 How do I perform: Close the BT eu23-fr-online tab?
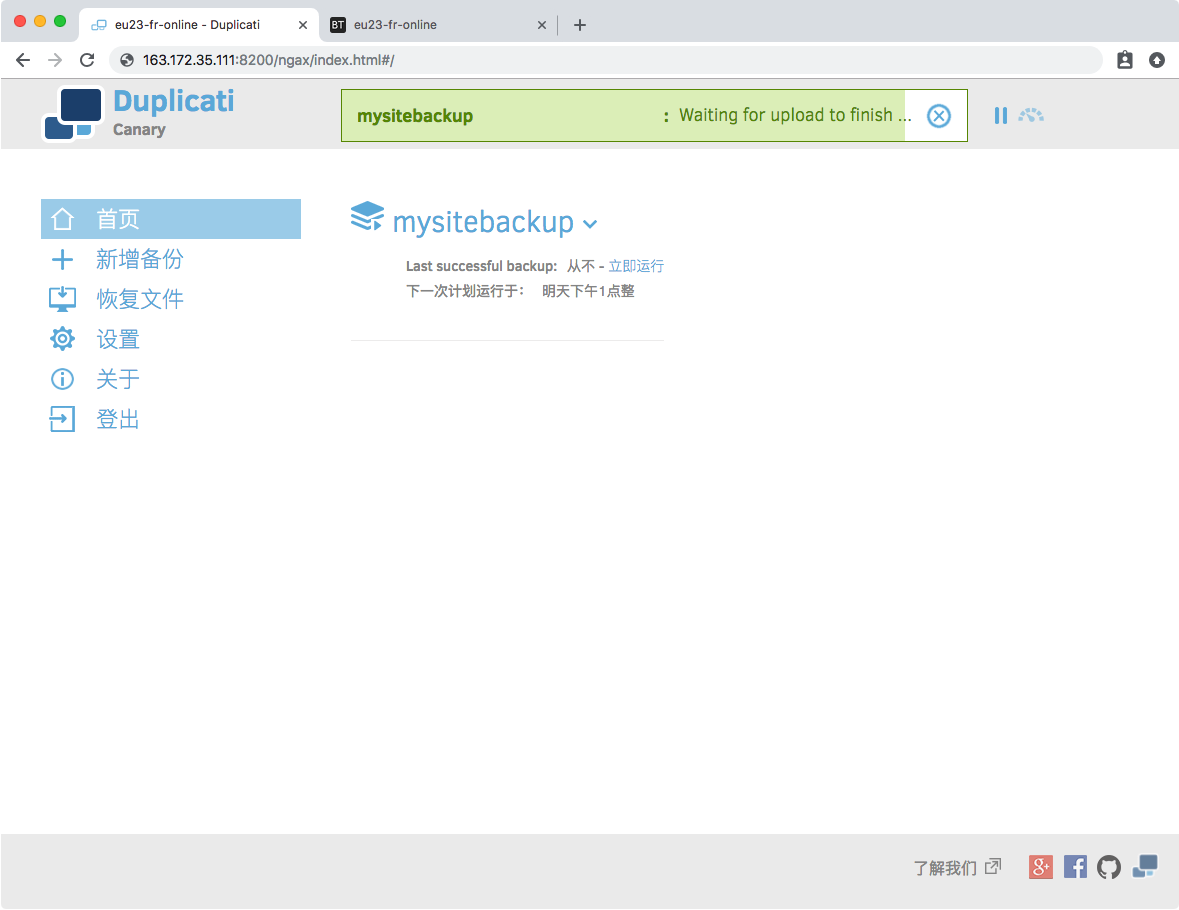click(x=541, y=25)
